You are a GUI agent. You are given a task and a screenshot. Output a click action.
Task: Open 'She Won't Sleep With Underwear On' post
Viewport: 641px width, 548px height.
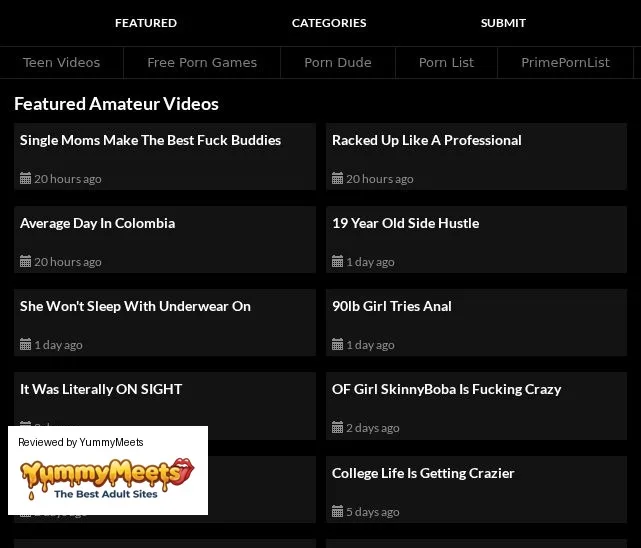point(135,306)
